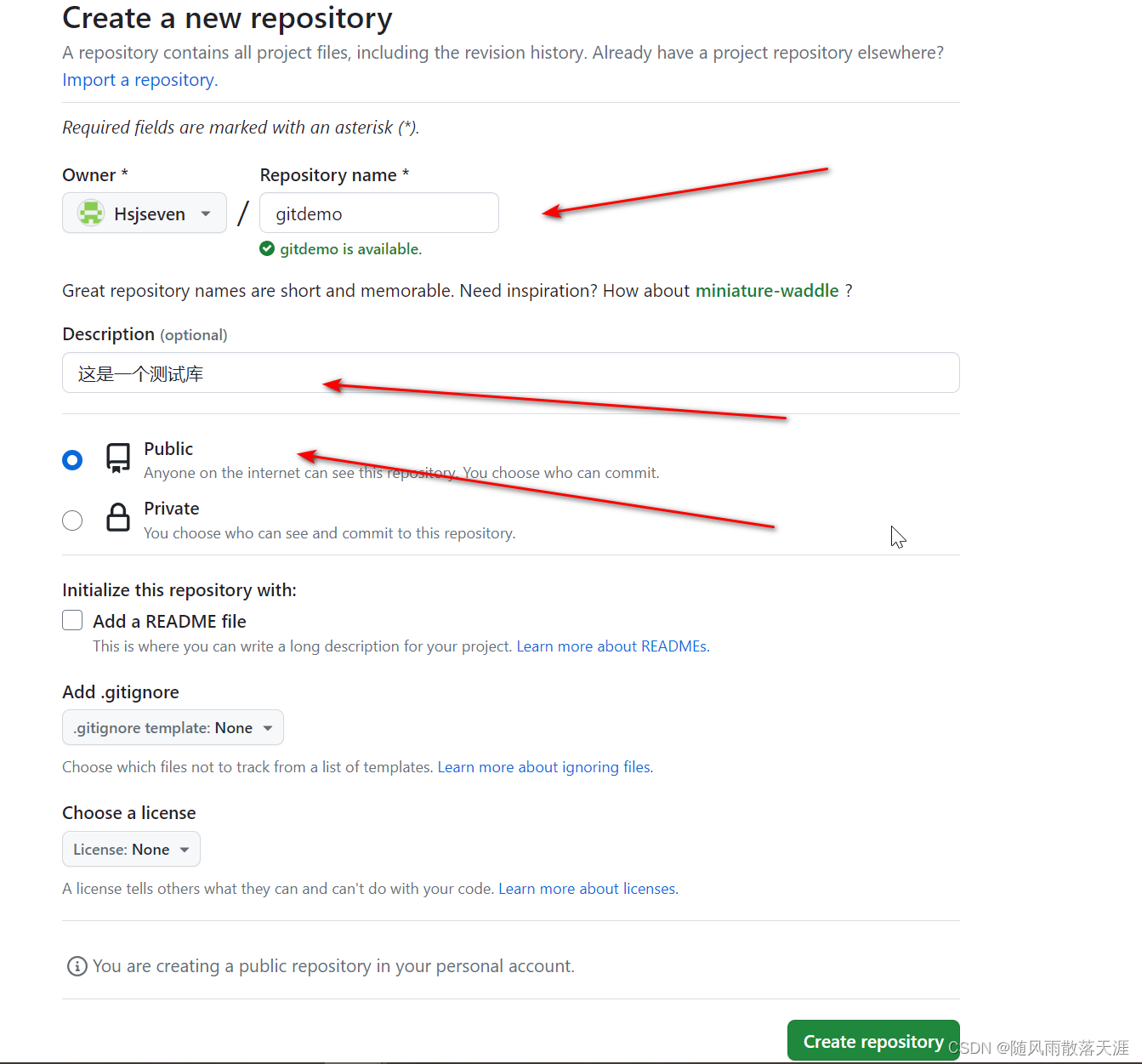Click the Private repository lock icon

(118, 517)
